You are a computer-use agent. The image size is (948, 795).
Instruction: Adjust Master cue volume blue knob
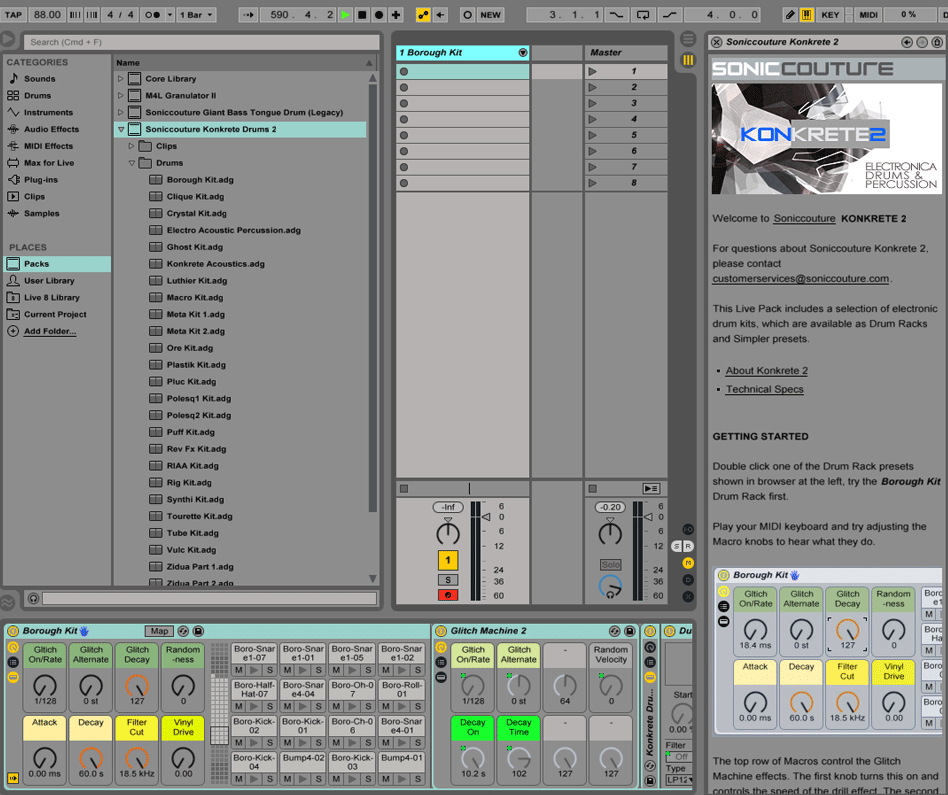click(x=610, y=586)
